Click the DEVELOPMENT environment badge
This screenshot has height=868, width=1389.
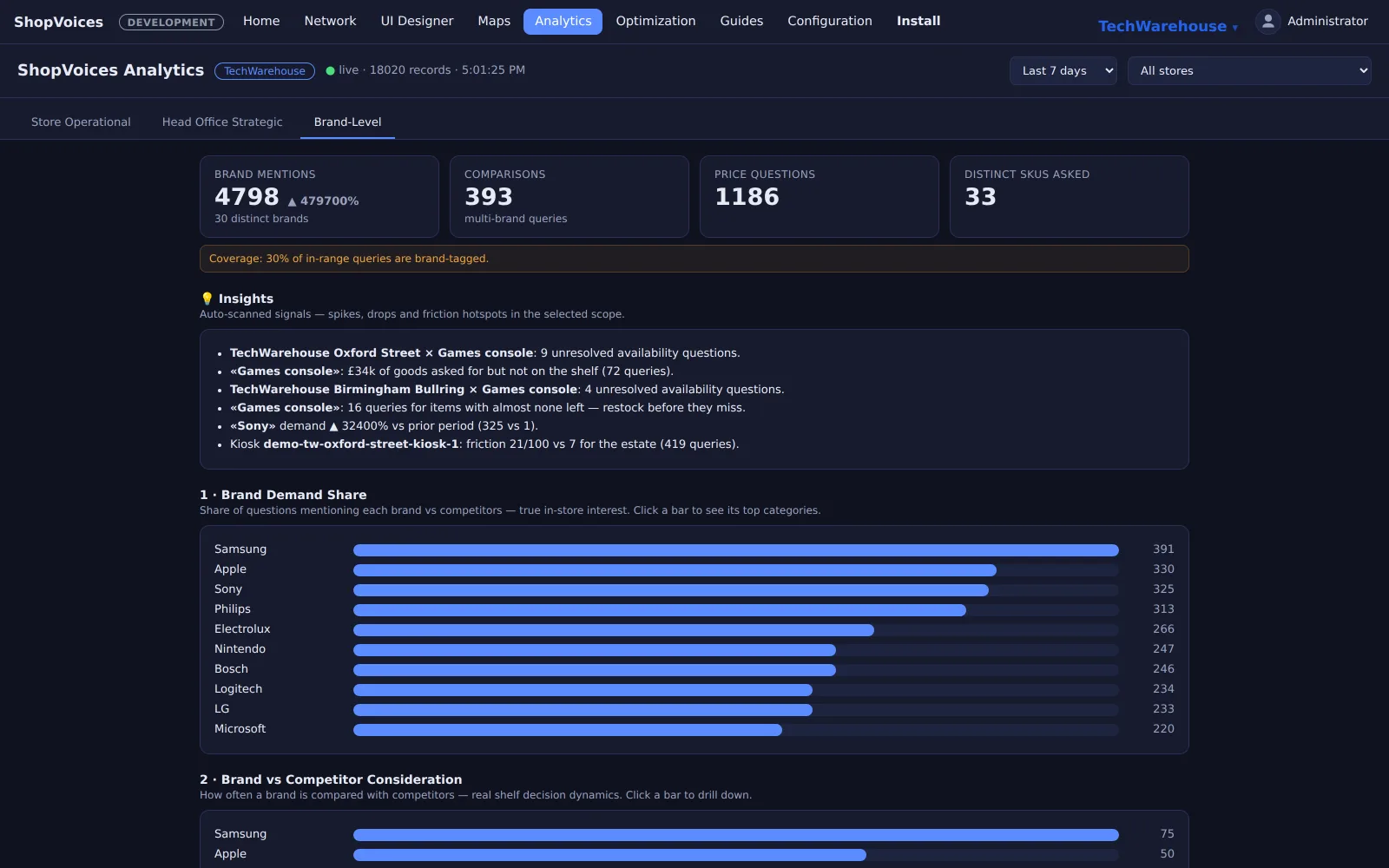click(x=171, y=23)
